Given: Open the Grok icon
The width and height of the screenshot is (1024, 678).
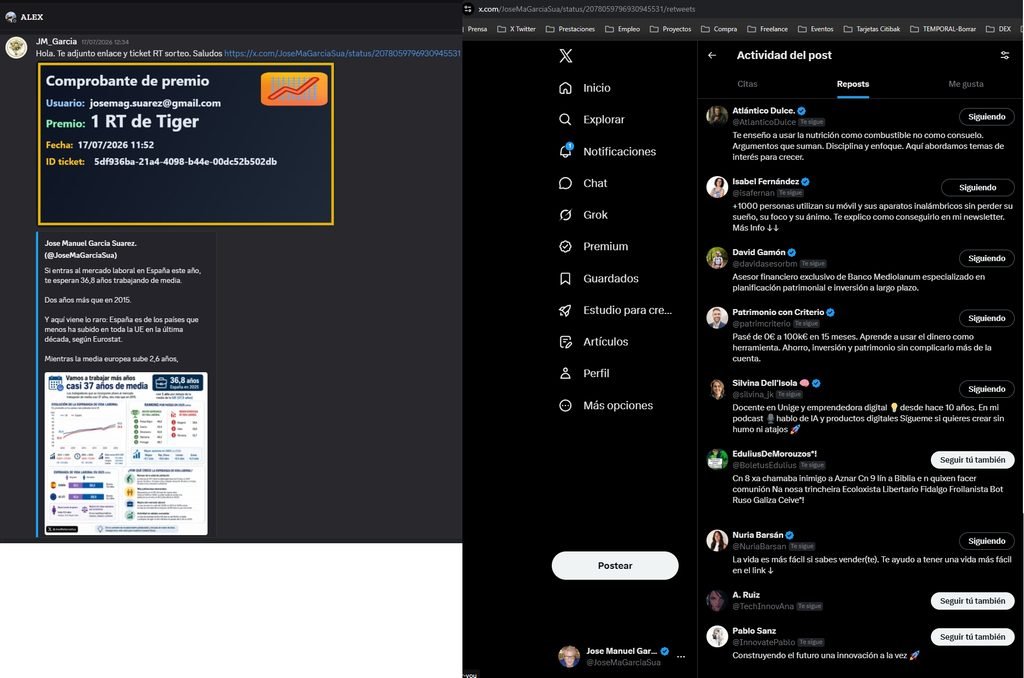Looking at the screenshot, I should (566, 215).
